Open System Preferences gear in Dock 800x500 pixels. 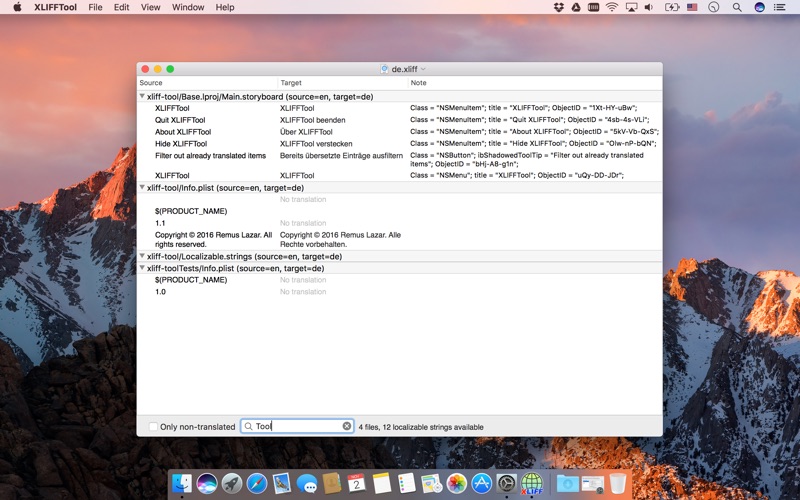[507, 483]
